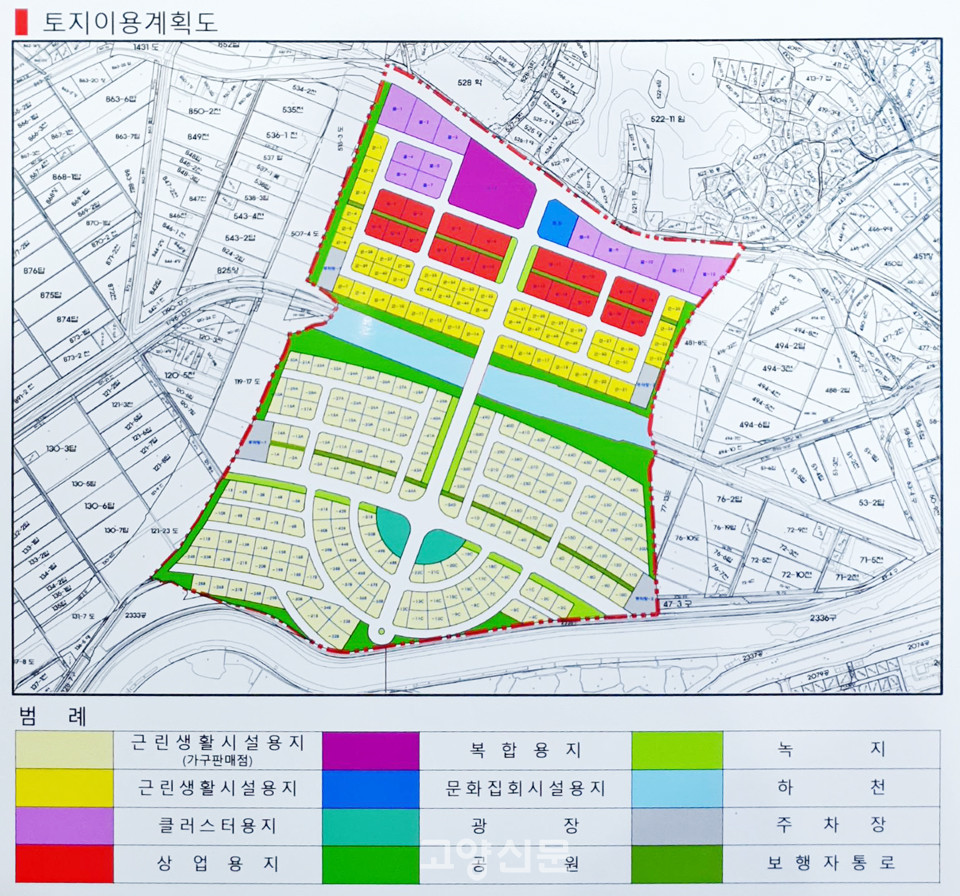Click the red marker beside the title
960x896 pixels.
tap(22, 21)
